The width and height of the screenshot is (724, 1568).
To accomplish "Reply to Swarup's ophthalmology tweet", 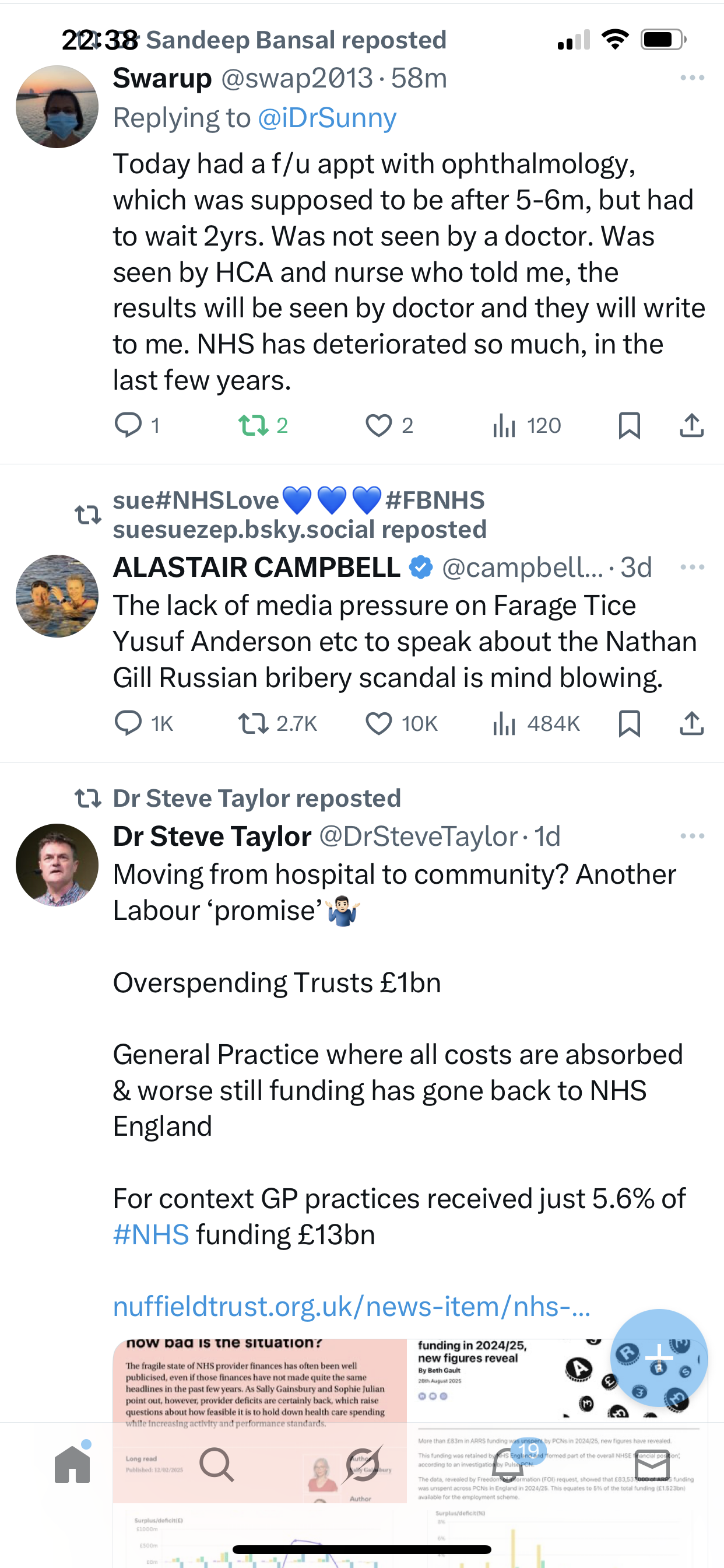I will click(x=128, y=425).
